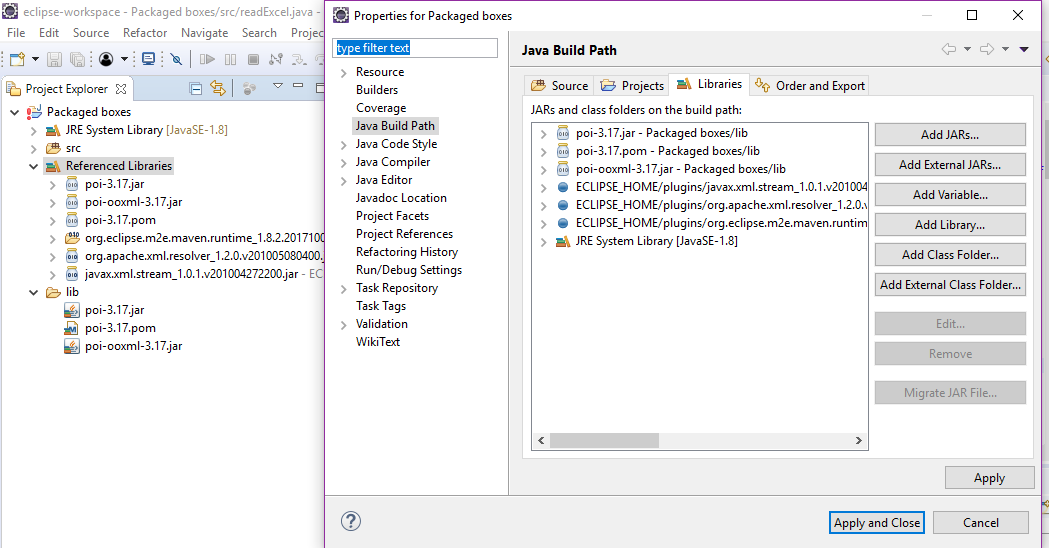Select the Libraries tab
Image resolution: width=1049 pixels, height=548 pixels.
click(x=709, y=84)
